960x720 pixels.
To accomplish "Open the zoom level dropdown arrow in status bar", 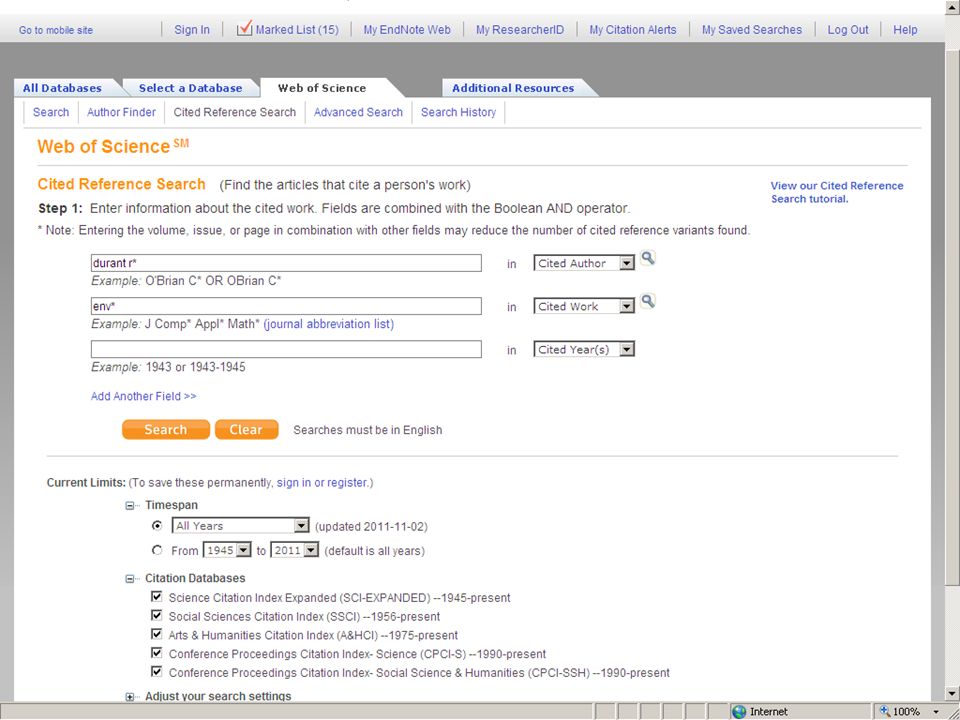I will tap(937, 712).
